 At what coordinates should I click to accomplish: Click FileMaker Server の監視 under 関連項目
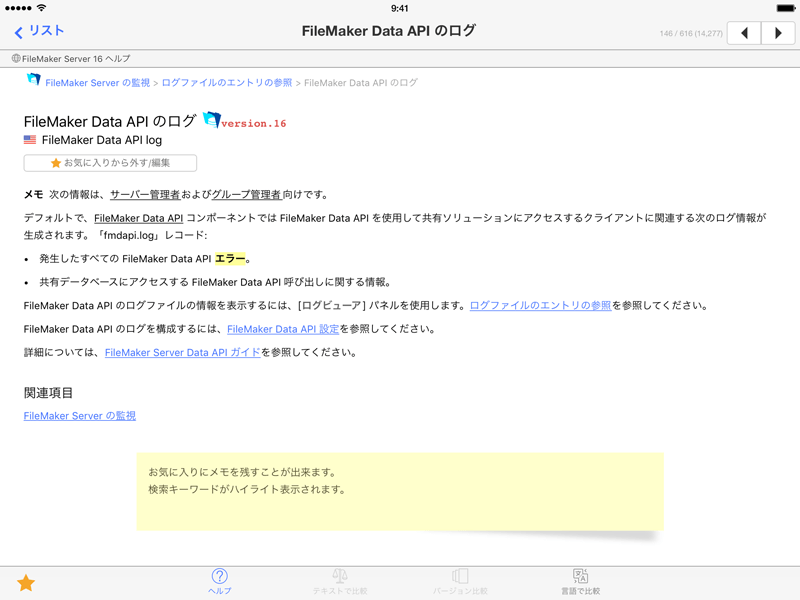(80, 416)
